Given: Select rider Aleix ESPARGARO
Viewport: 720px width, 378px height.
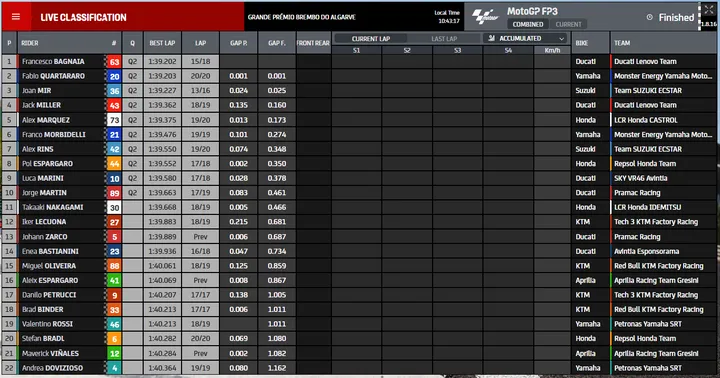Looking at the screenshot, I should pyautogui.click(x=50, y=281).
